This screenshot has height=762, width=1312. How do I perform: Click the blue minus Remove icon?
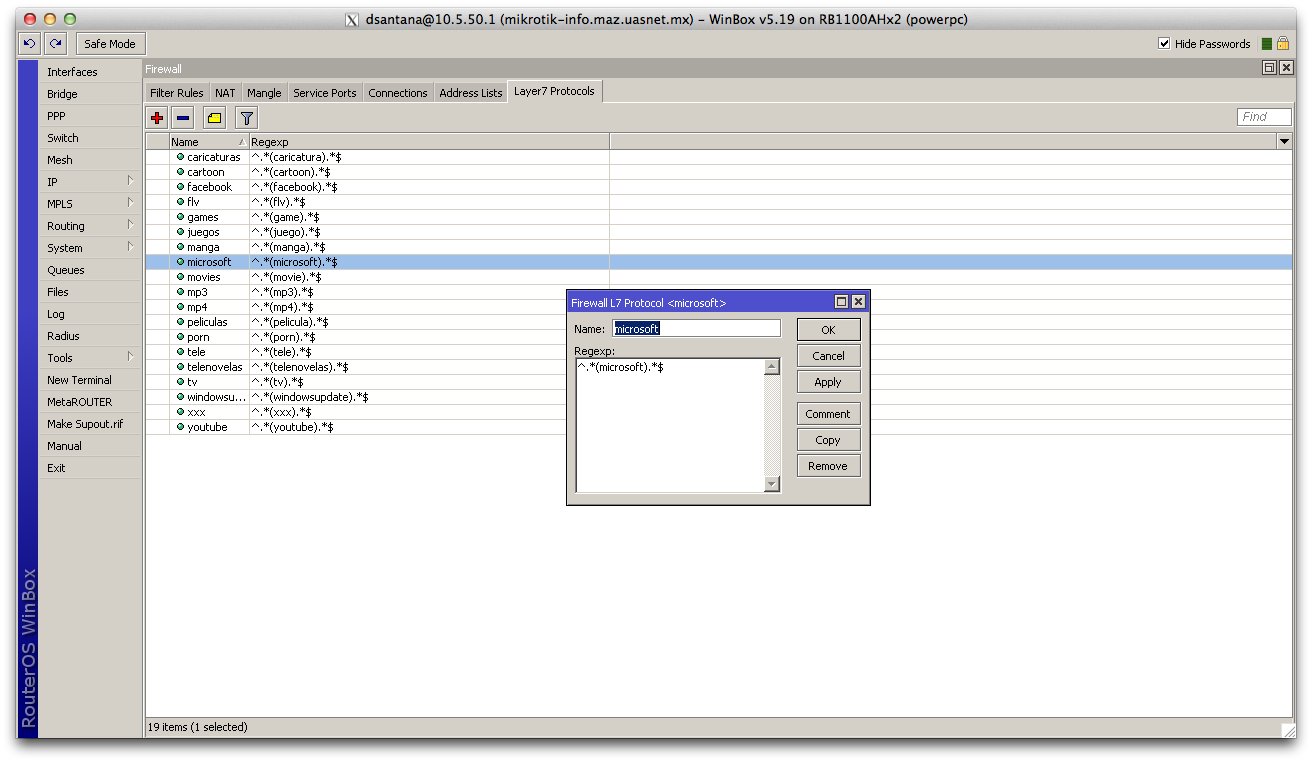click(x=183, y=118)
